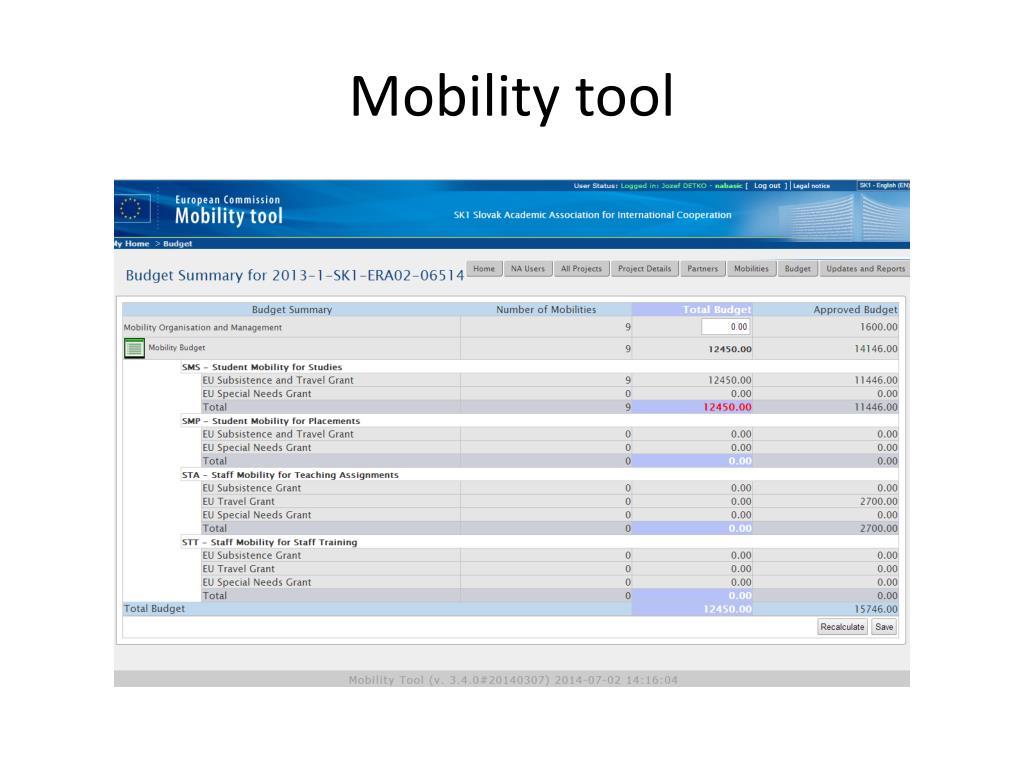Open the SK1 - English language selector
1024x768 pixels.
[884, 185]
